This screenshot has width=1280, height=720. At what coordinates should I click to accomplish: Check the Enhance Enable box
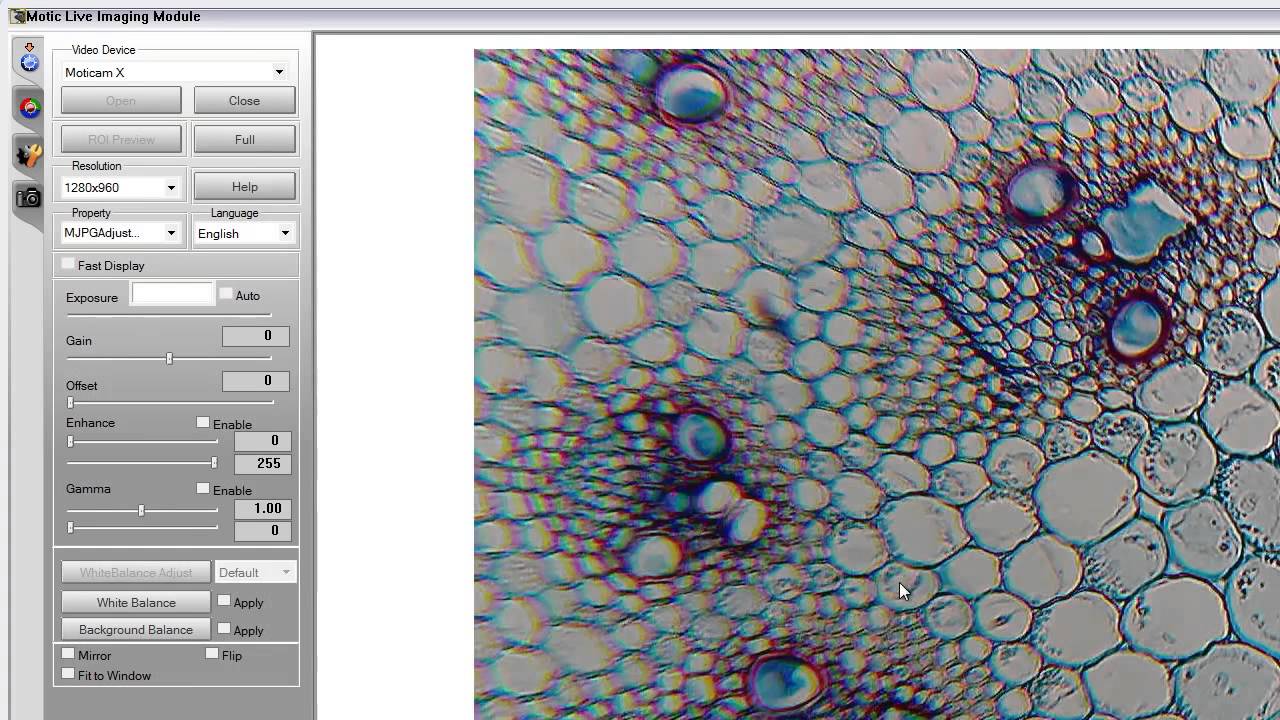[x=203, y=423]
